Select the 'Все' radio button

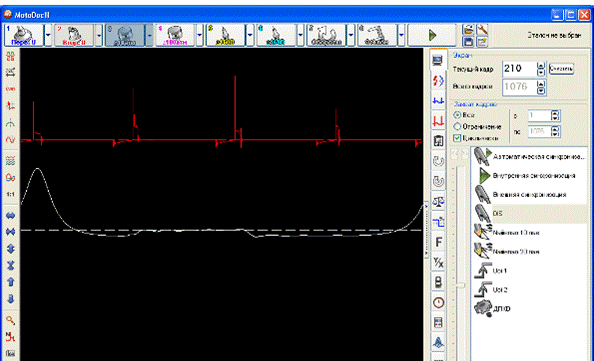[457, 115]
